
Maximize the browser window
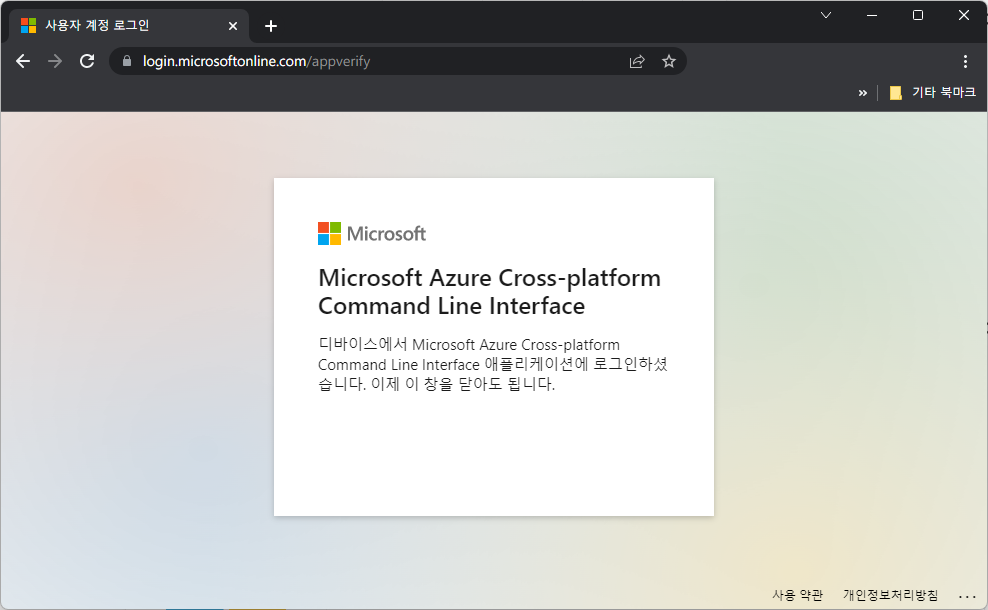pyautogui.click(x=918, y=15)
